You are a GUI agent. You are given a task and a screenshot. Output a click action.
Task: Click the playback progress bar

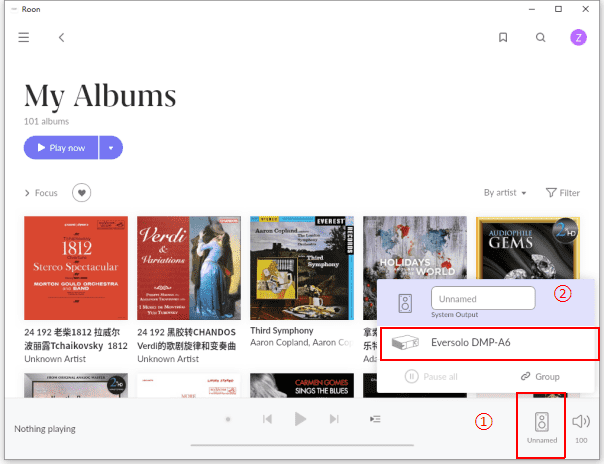pyautogui.click(x=302, y=445)
